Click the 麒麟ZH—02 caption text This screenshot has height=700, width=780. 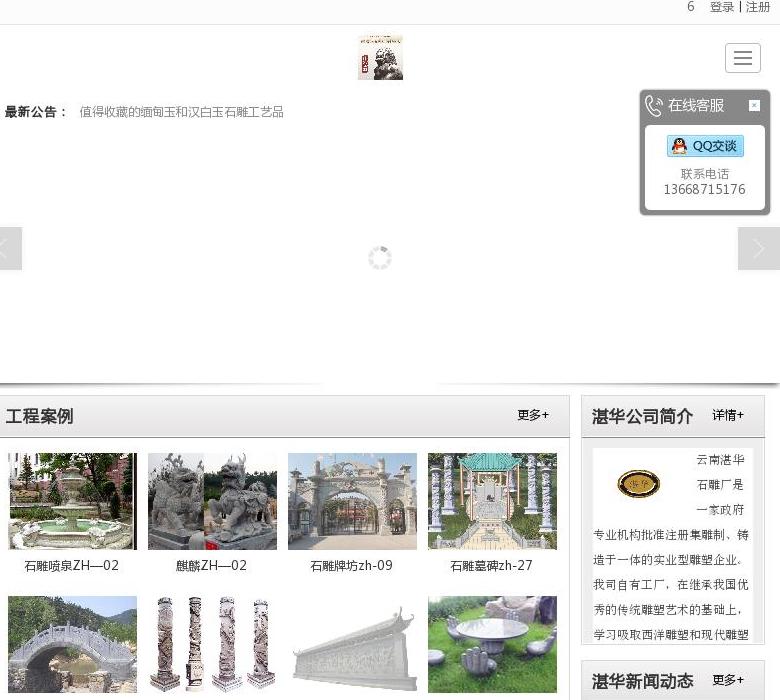coord(211,565)
